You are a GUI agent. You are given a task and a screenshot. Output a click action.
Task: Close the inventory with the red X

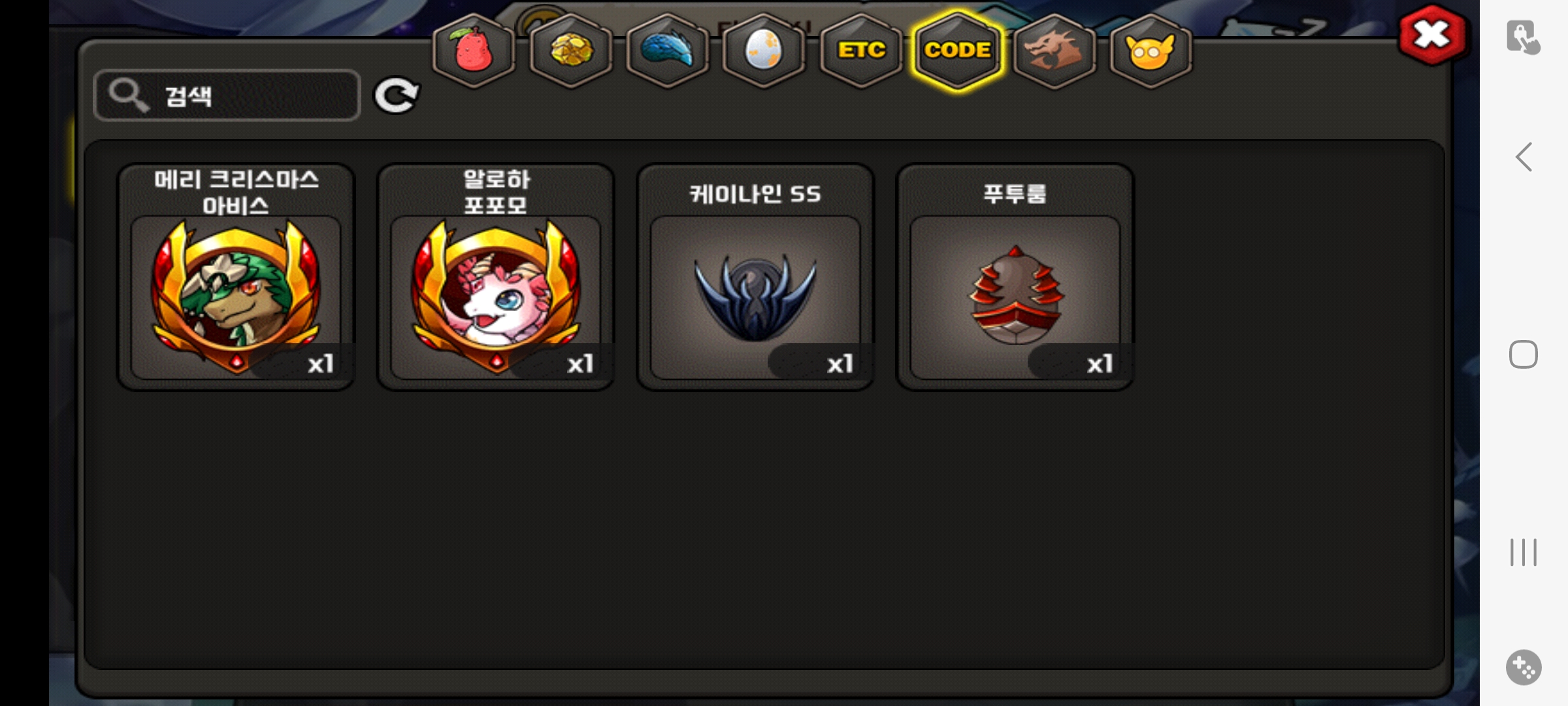(1432, 35)
